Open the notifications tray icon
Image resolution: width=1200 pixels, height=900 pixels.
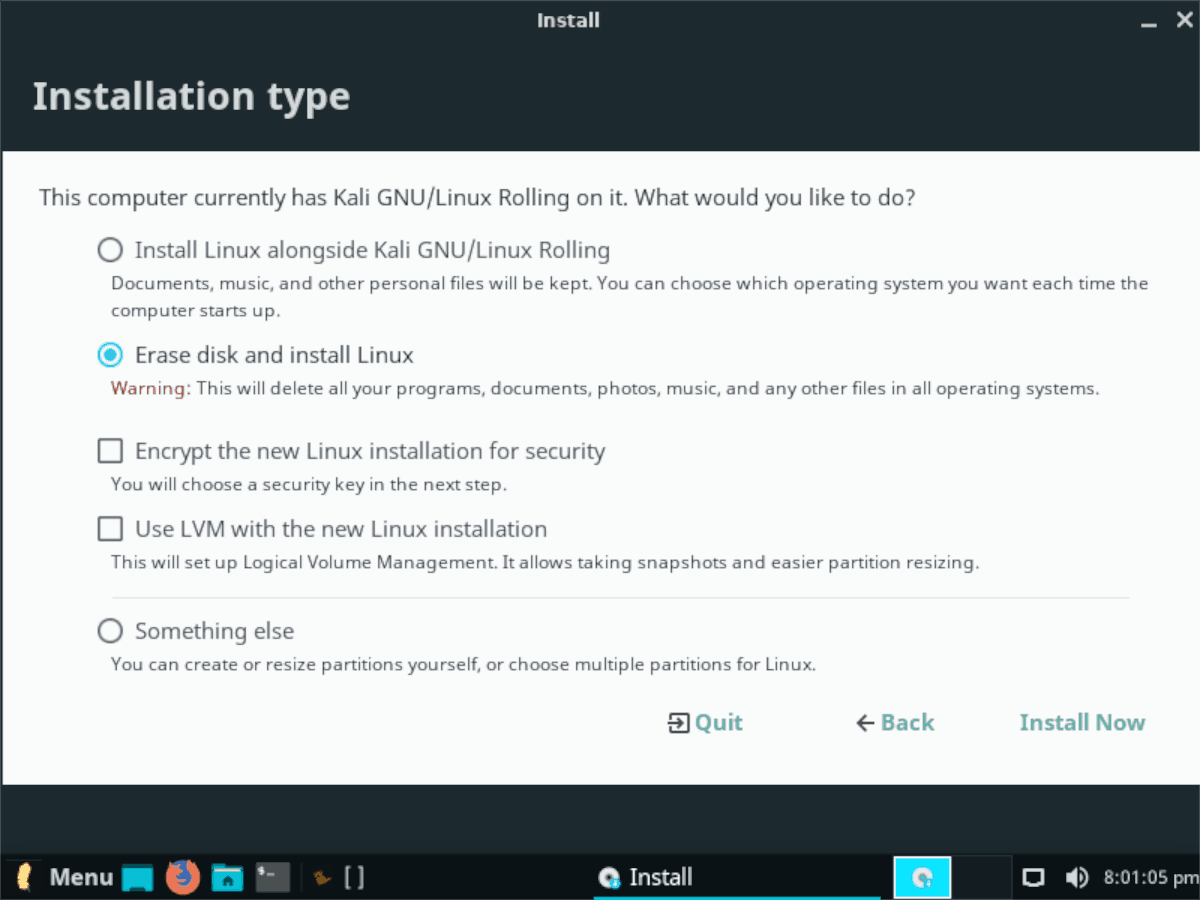pyautogui.click(x=1033, y=878)
